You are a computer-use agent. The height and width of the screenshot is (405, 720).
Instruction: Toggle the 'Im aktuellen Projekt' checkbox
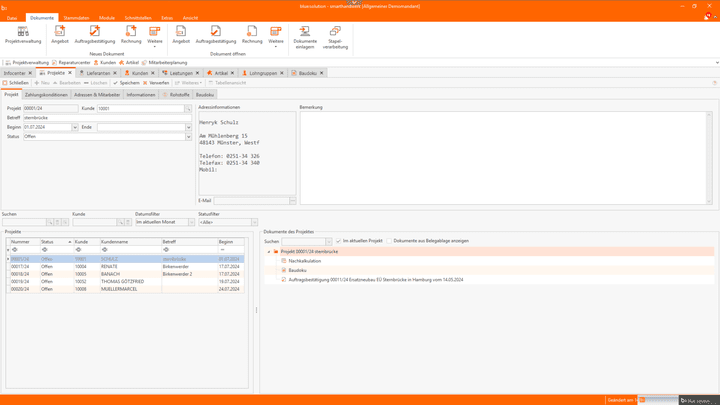click(339, 241)
